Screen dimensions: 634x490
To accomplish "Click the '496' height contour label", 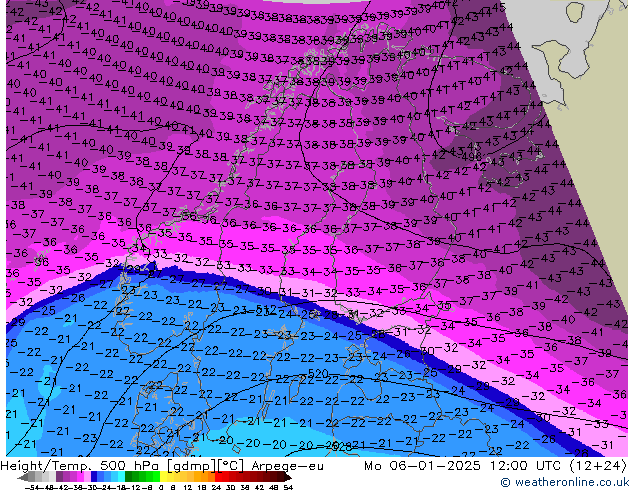I will pyautogui.click(x=472, y=156).
